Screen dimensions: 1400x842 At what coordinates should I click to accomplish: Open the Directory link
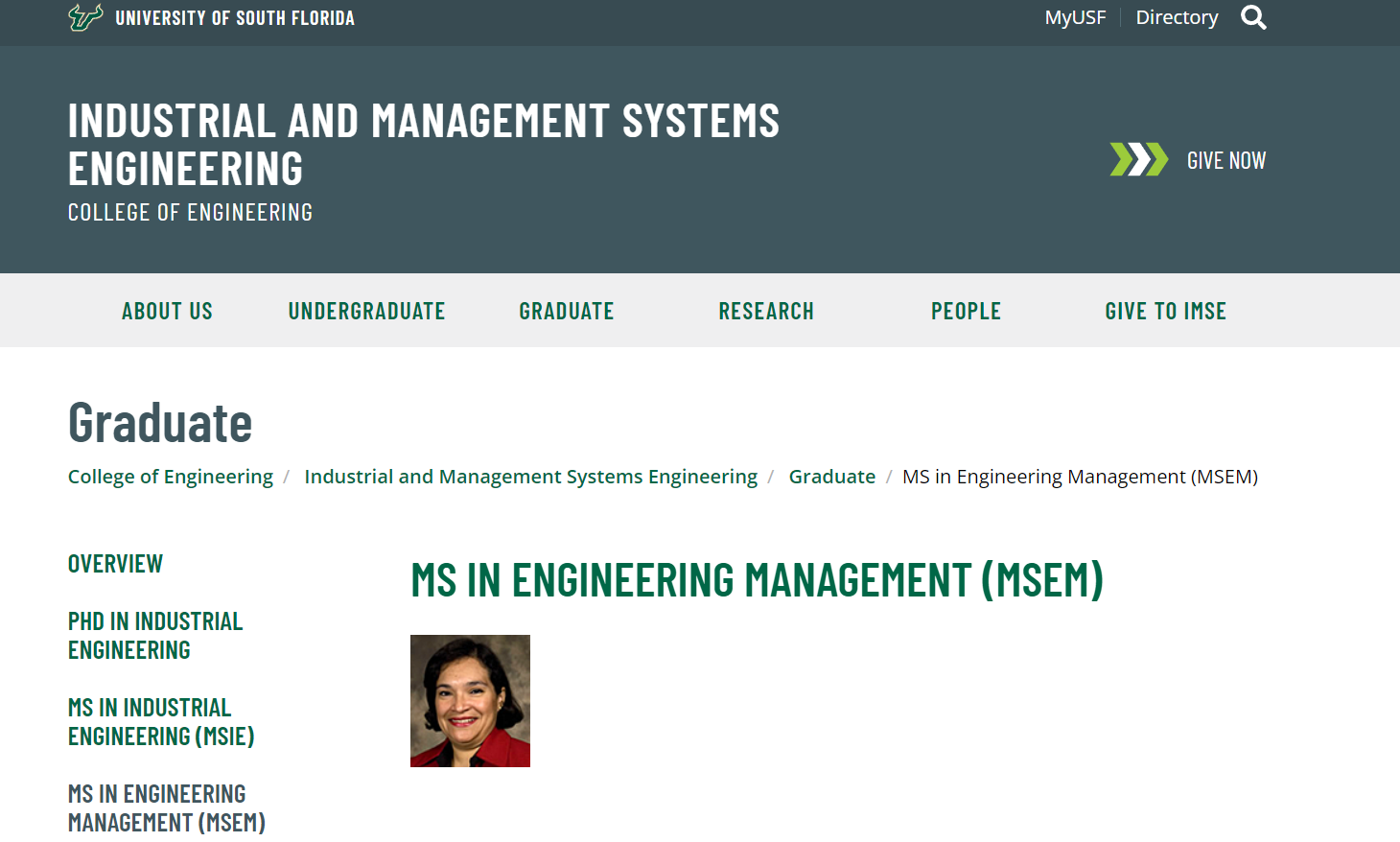[x=1177, y=17]
